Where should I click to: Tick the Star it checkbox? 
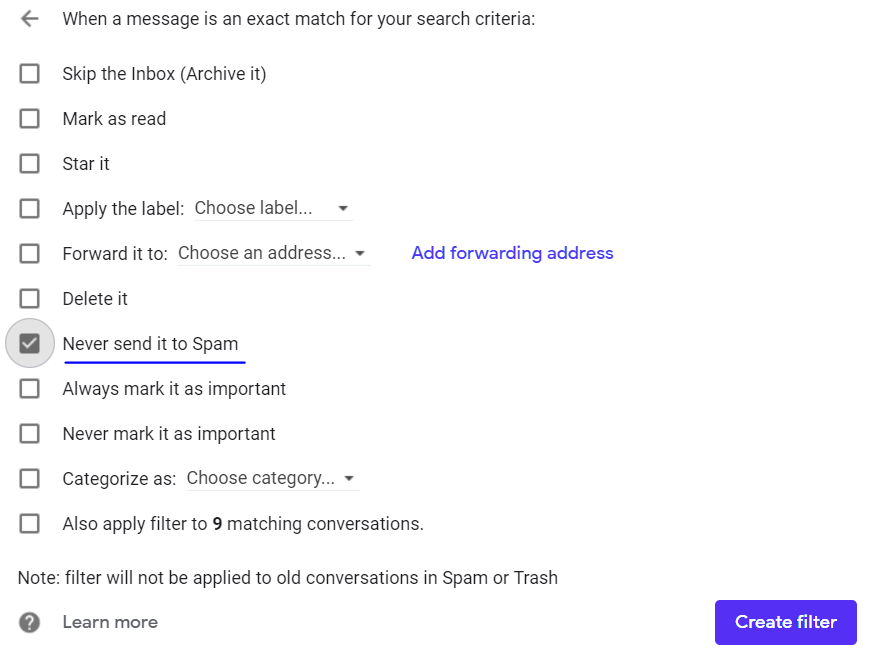click(x=30, y=164)
